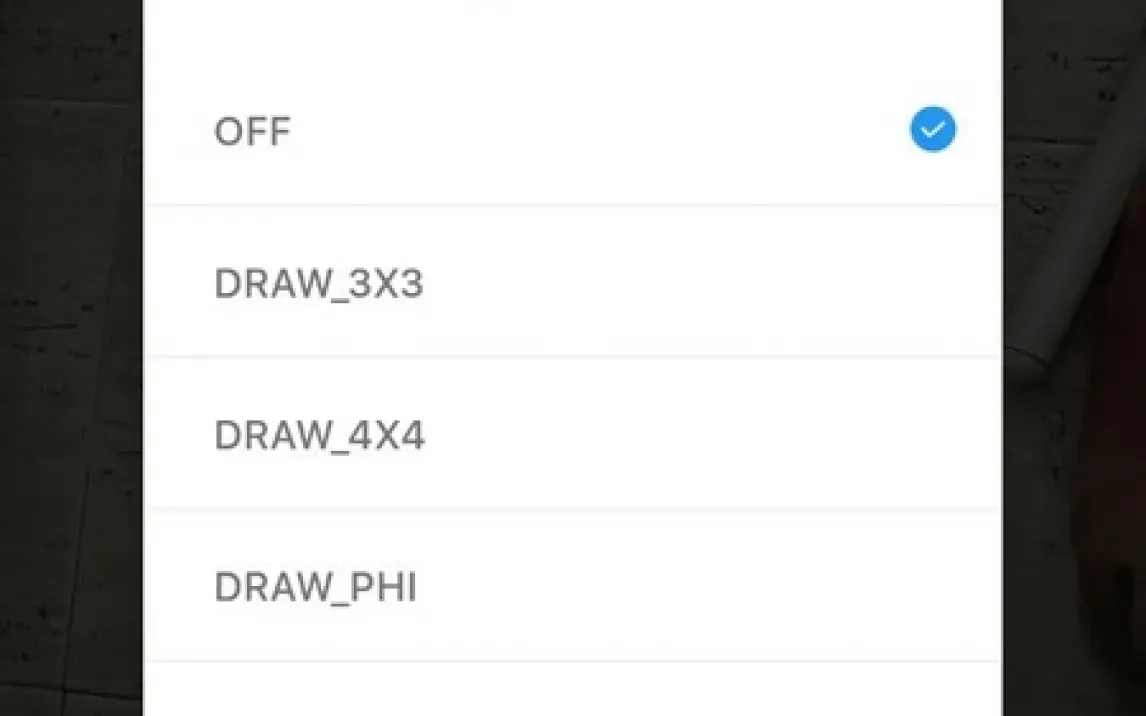Choose the DRAW_4X4 grid option
This screenshot has height=716, width=1146.
click(x=573, y=434)
